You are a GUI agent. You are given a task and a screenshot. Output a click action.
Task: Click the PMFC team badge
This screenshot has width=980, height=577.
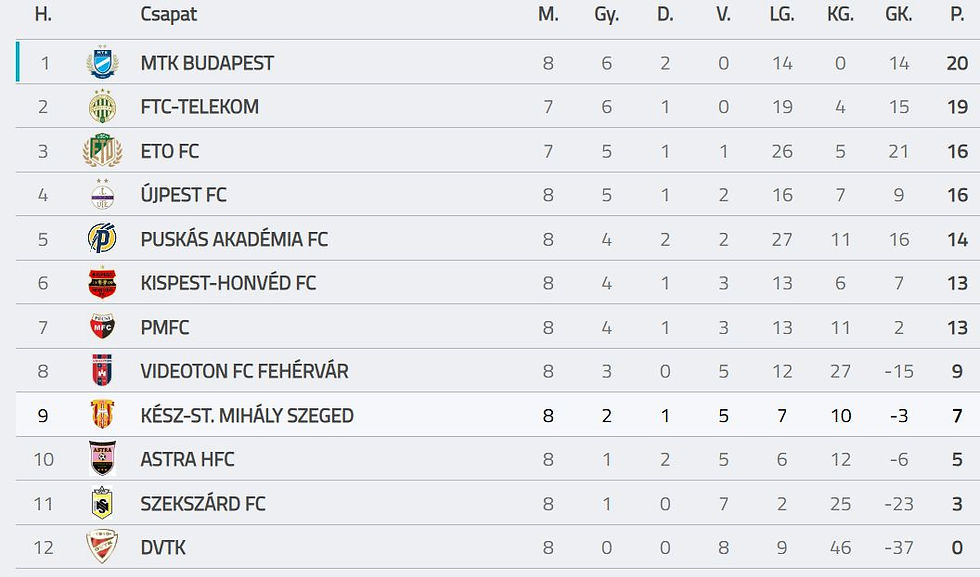coord(102,326)
